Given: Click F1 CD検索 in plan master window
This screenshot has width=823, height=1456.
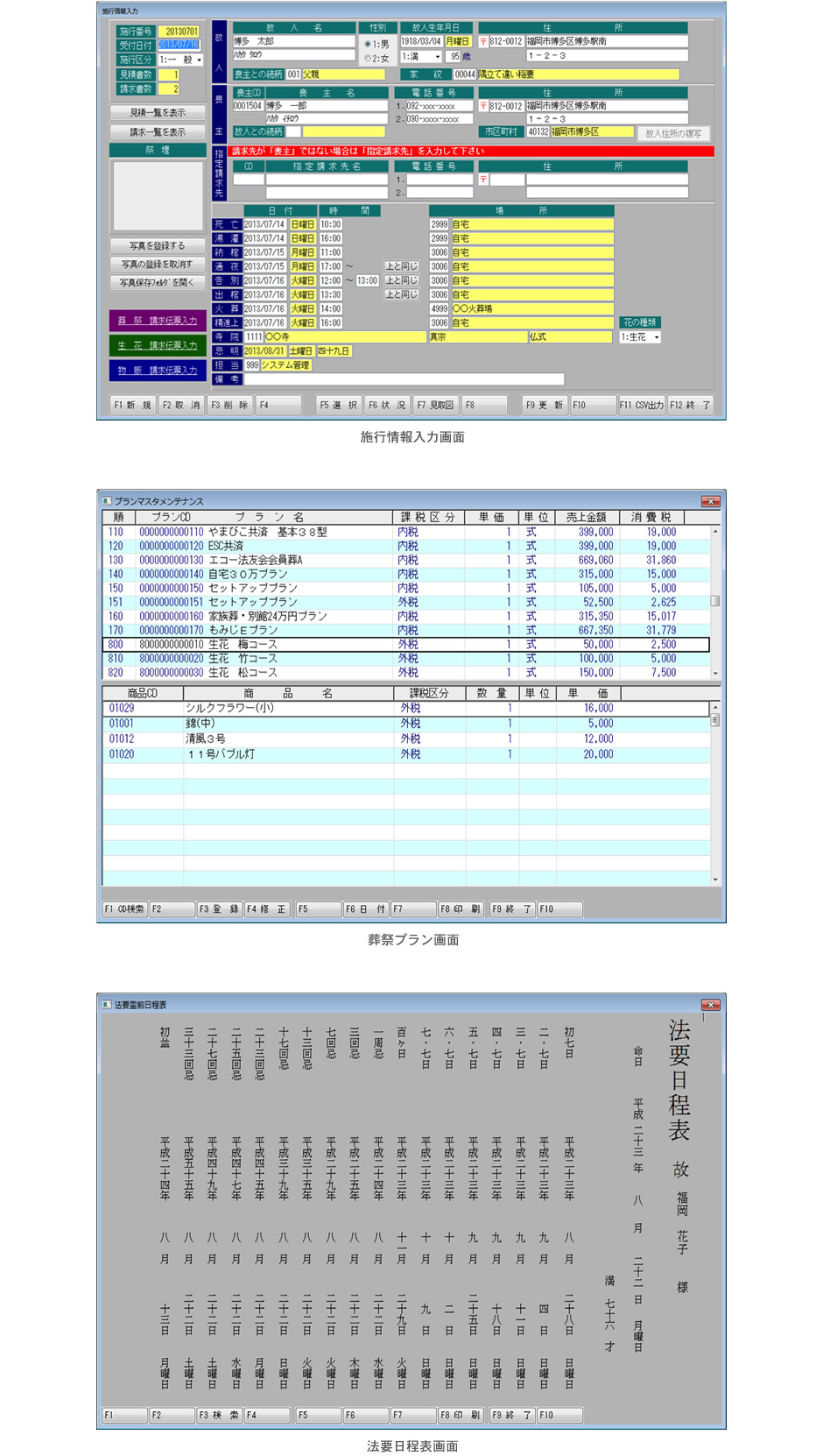Looking at the screenshot, I should pos(124,909).
